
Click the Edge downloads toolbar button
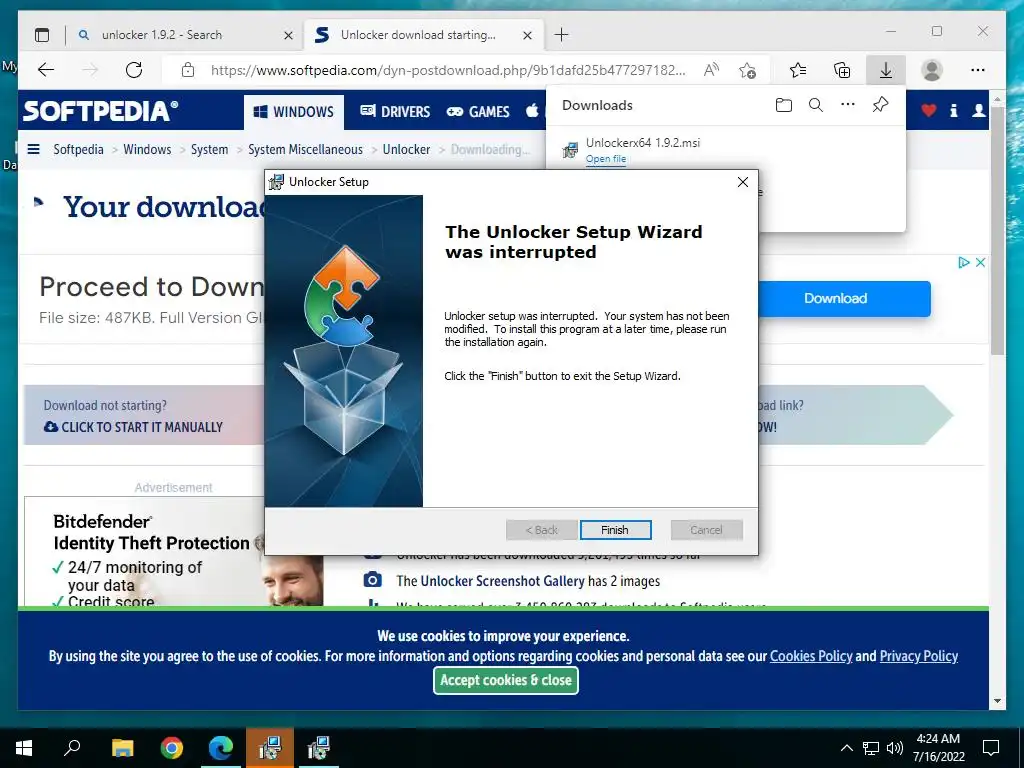tap(886, 70)
